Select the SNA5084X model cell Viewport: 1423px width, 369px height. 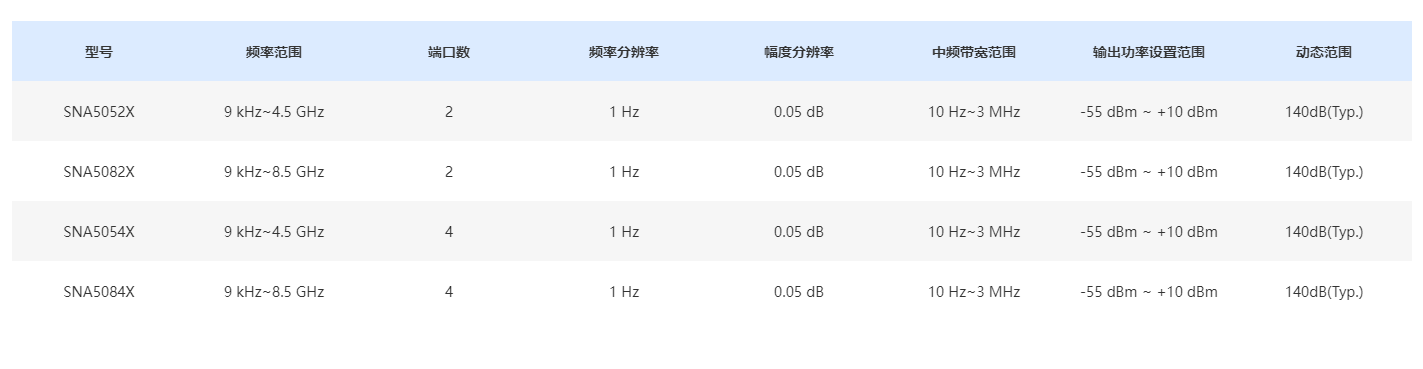[x=99, y=292]
